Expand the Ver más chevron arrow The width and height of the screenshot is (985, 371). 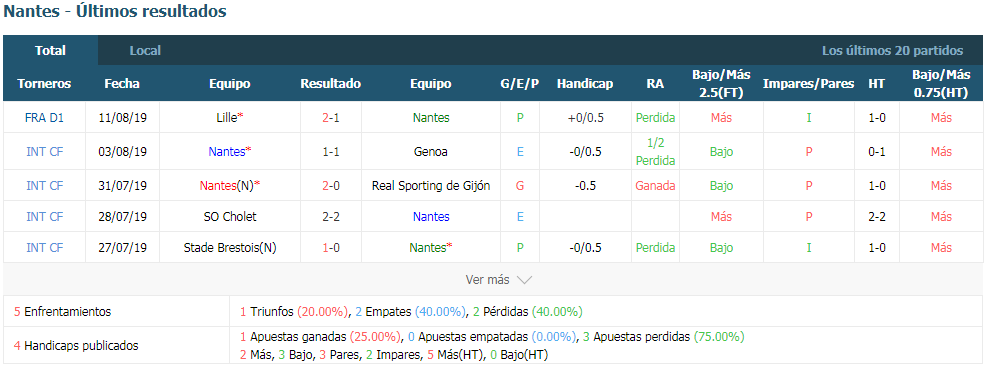pyautogui.click(x=524, y=280)
